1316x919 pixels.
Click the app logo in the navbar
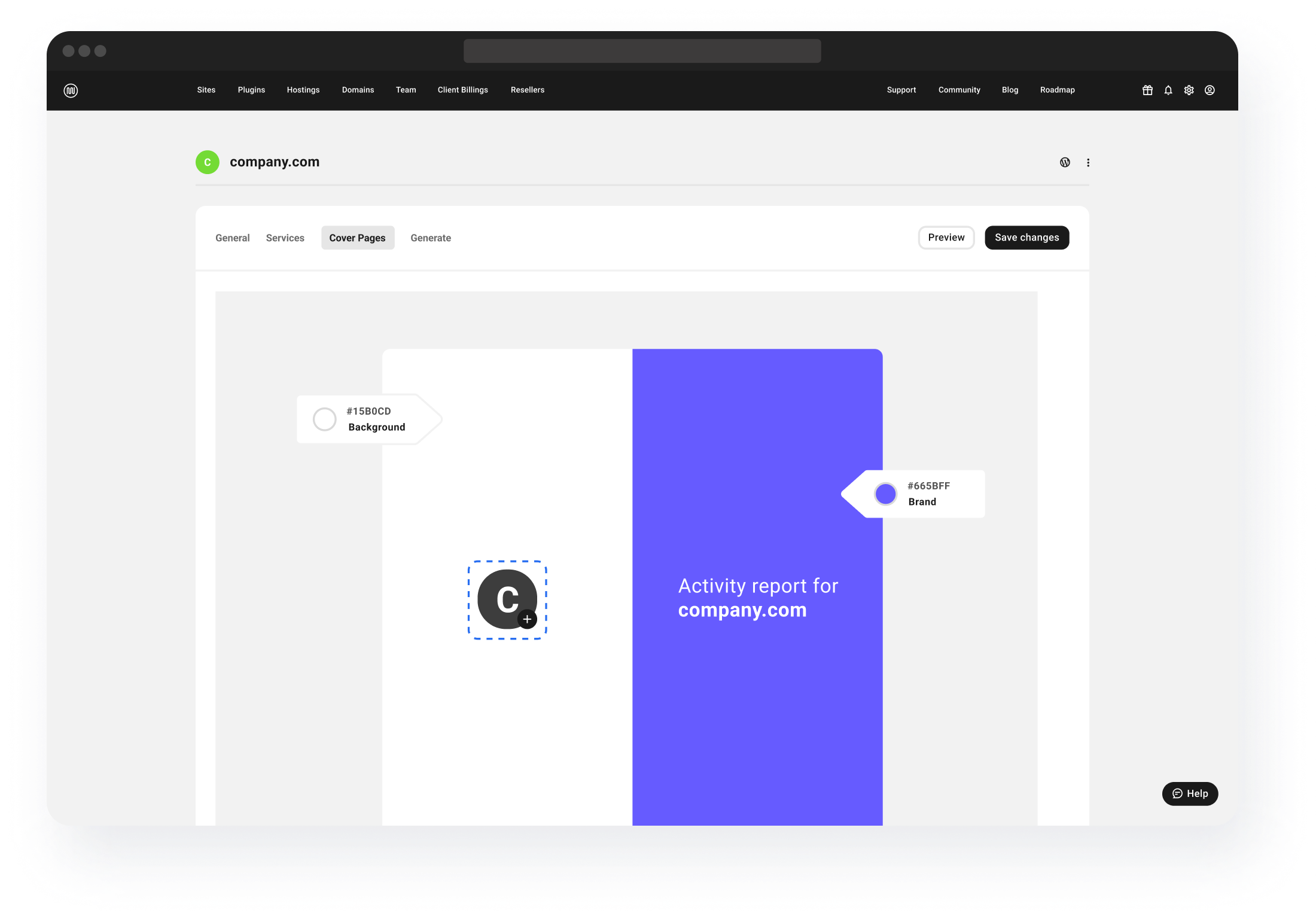pyautogui.click(x=71, y=90)
